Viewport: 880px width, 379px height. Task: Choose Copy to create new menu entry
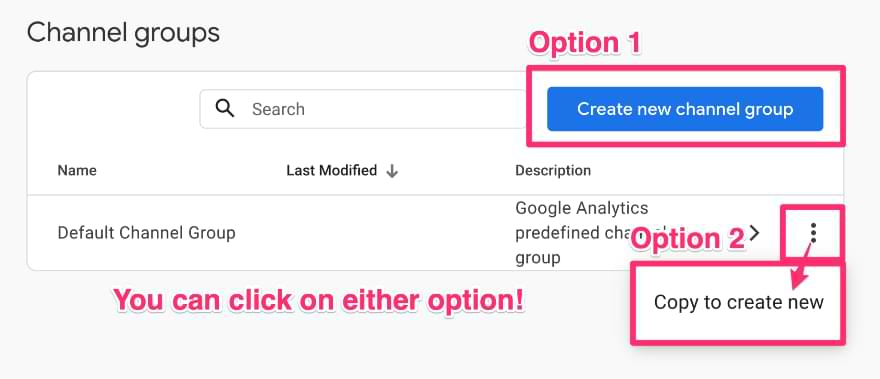(x=739, y=303)
